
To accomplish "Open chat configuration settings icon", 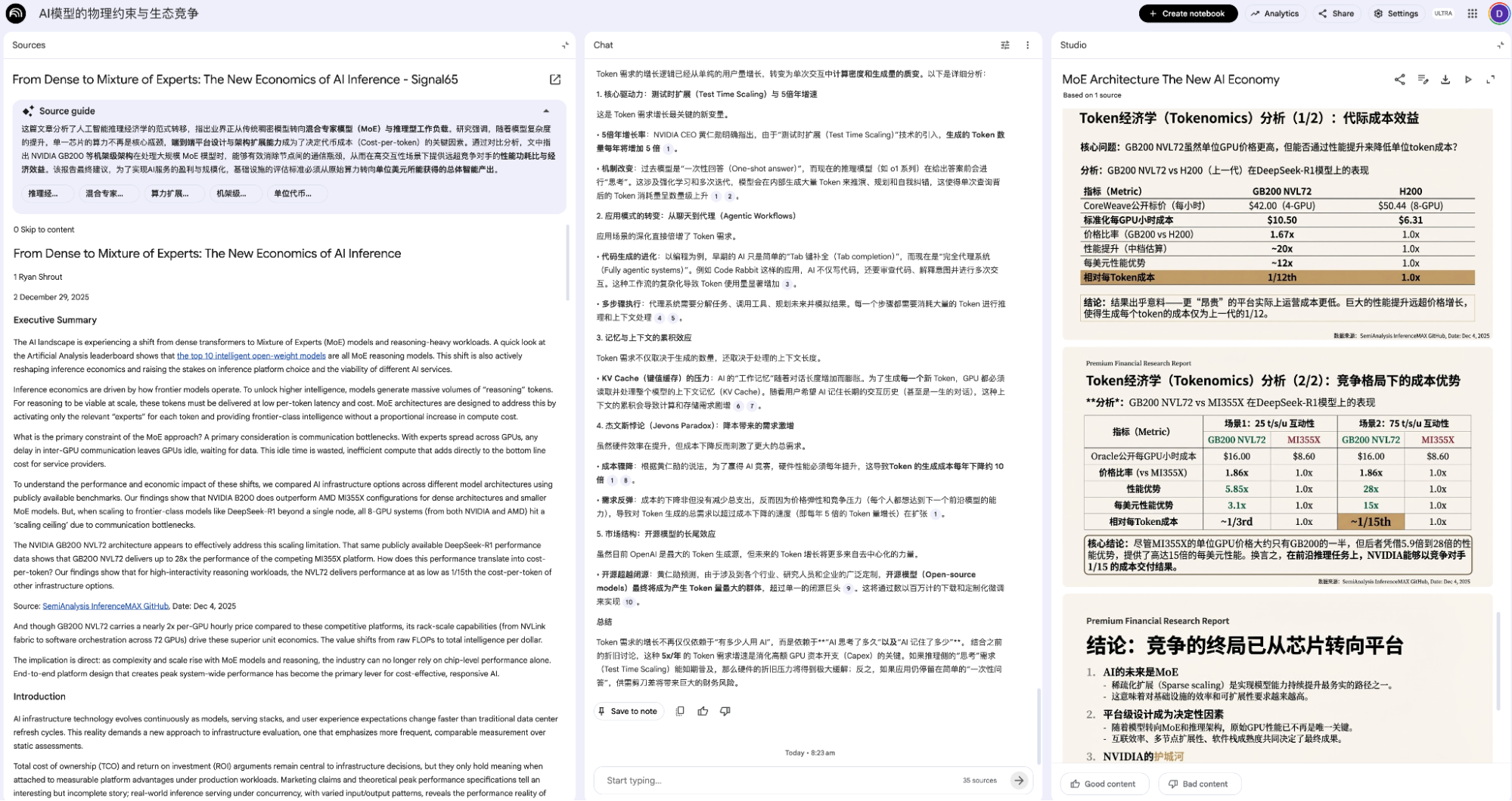I will point(1004,45).
